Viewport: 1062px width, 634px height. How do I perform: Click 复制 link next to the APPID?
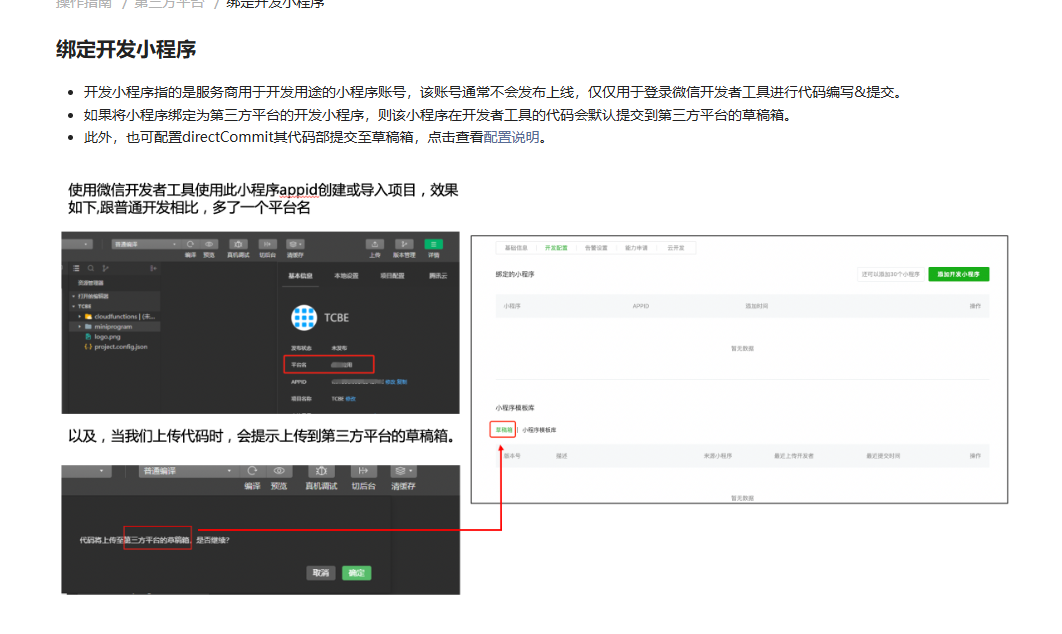(x=402, y=382)
